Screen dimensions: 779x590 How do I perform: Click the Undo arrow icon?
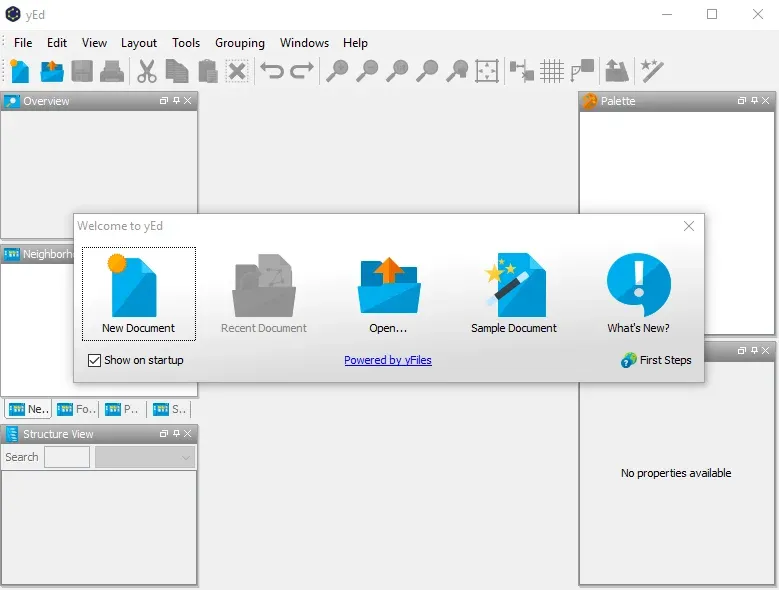272,71
